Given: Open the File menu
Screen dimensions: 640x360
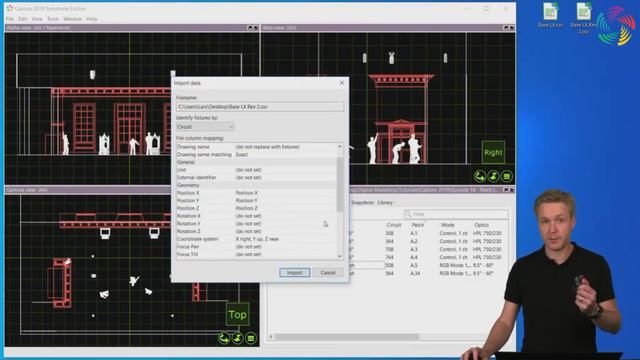Looking at the screenshot, I should [x=10, y=19].
